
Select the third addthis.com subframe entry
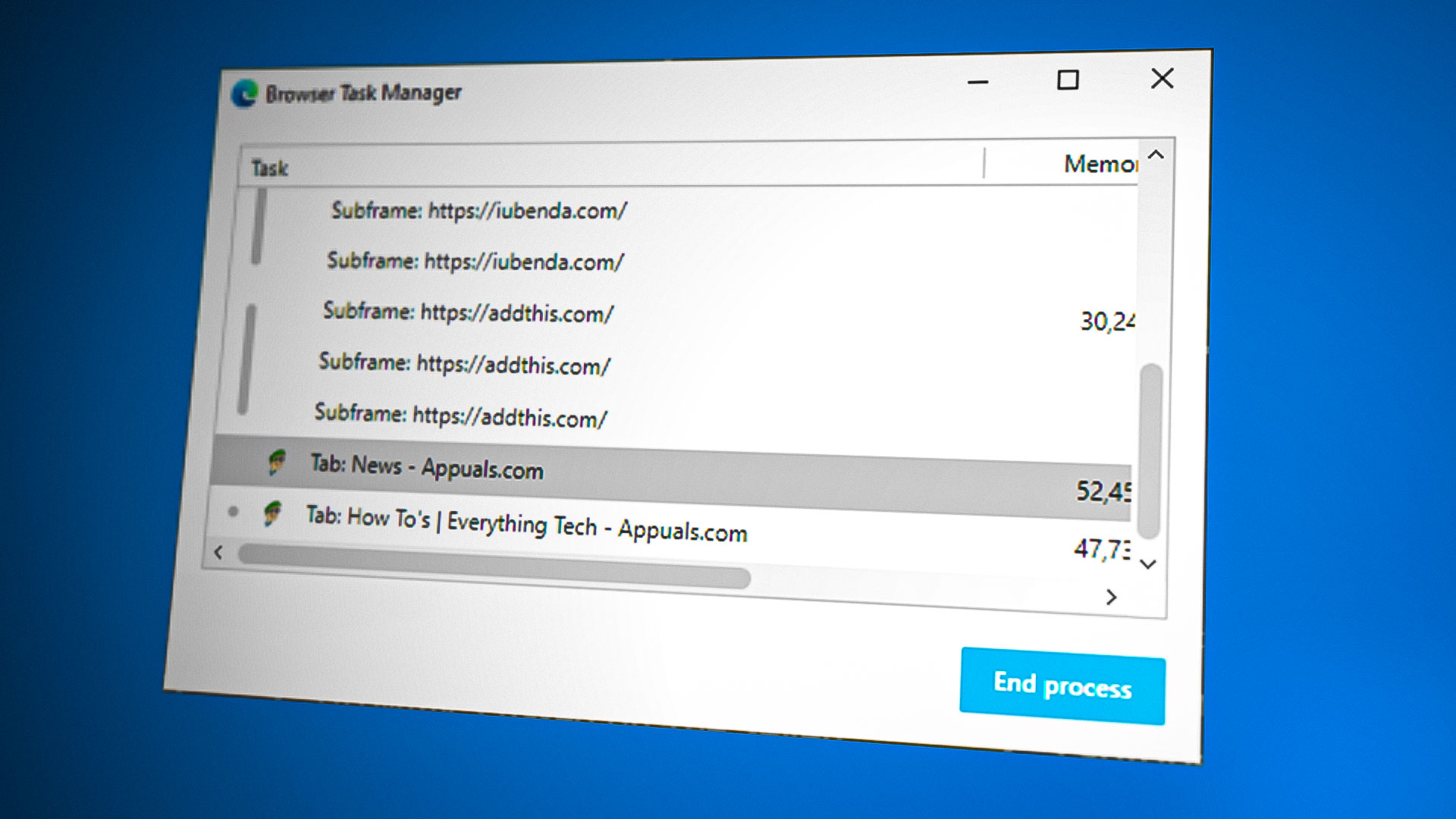pyautogui.click(x=461, y=416)
